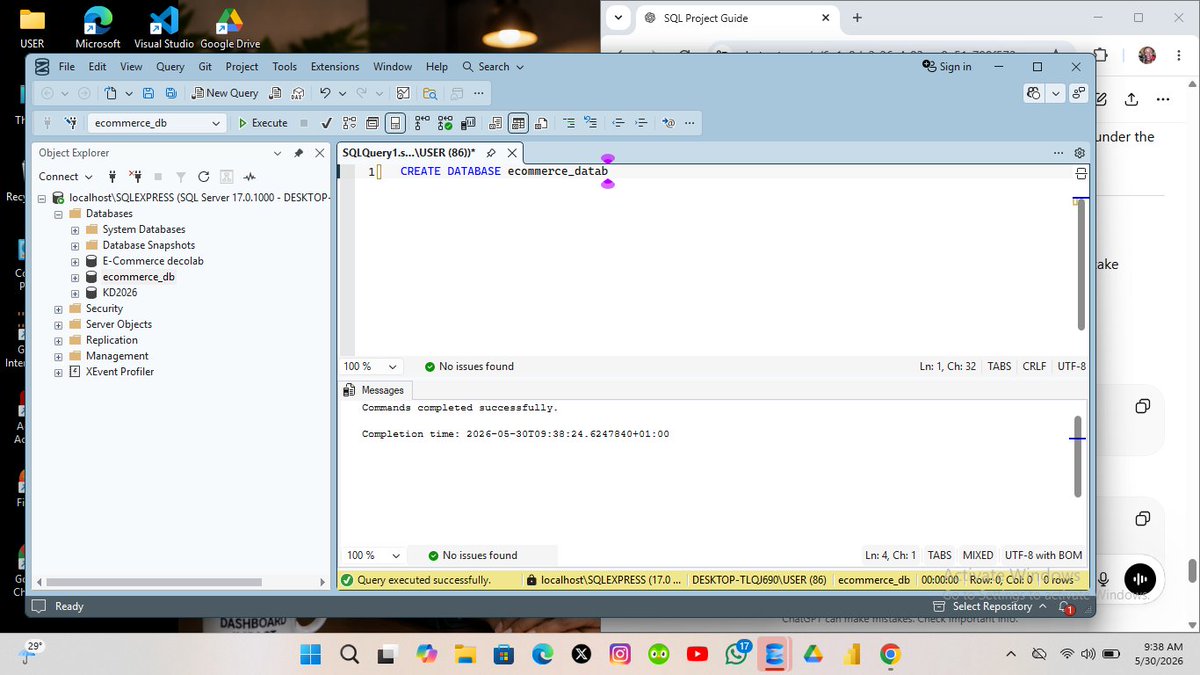Select the Messages results tab

pos(375,390)
